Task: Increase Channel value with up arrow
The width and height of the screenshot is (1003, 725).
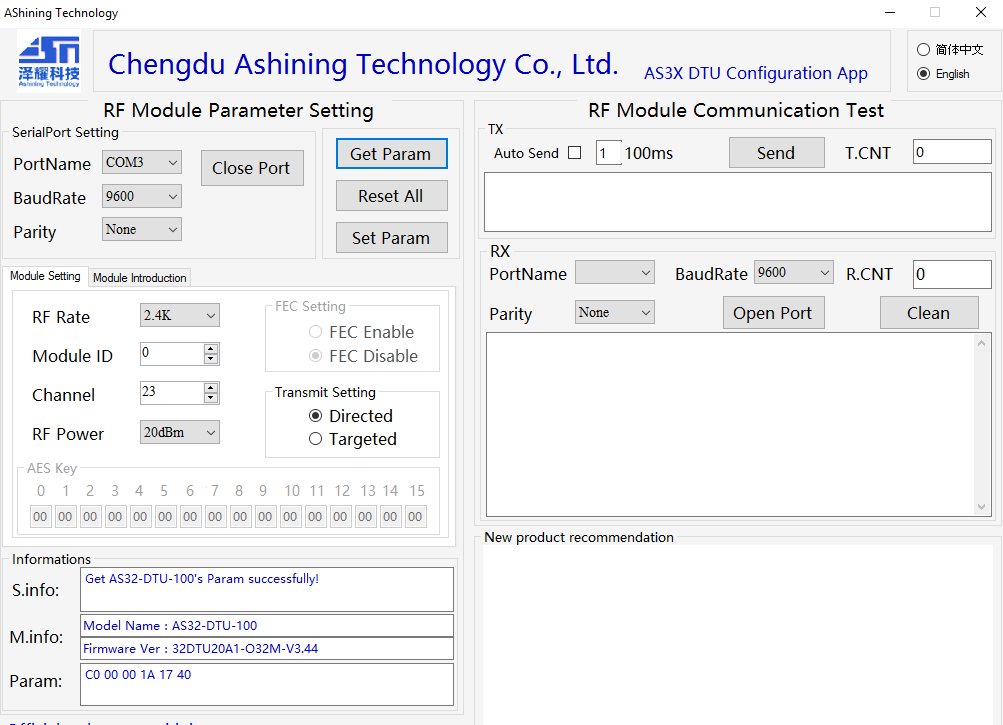Action: point(210,388)
